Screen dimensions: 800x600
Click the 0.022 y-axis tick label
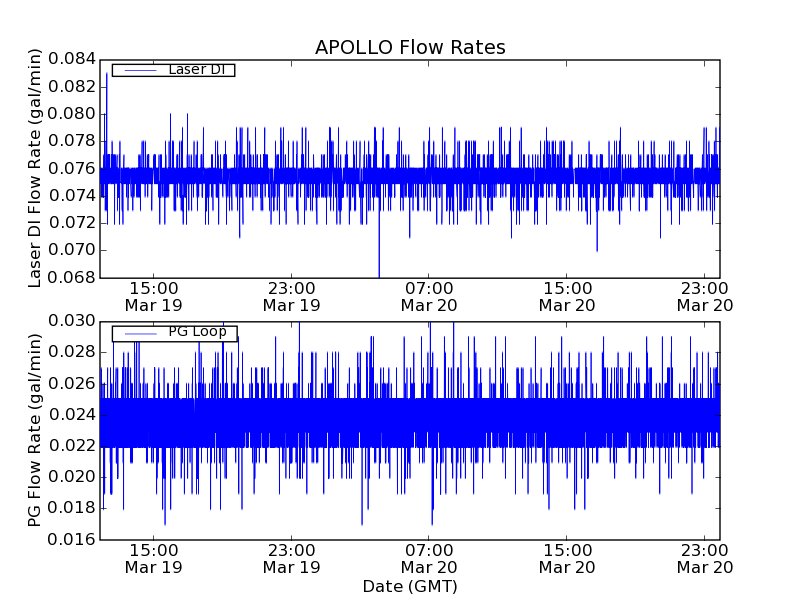click(72, 446)
